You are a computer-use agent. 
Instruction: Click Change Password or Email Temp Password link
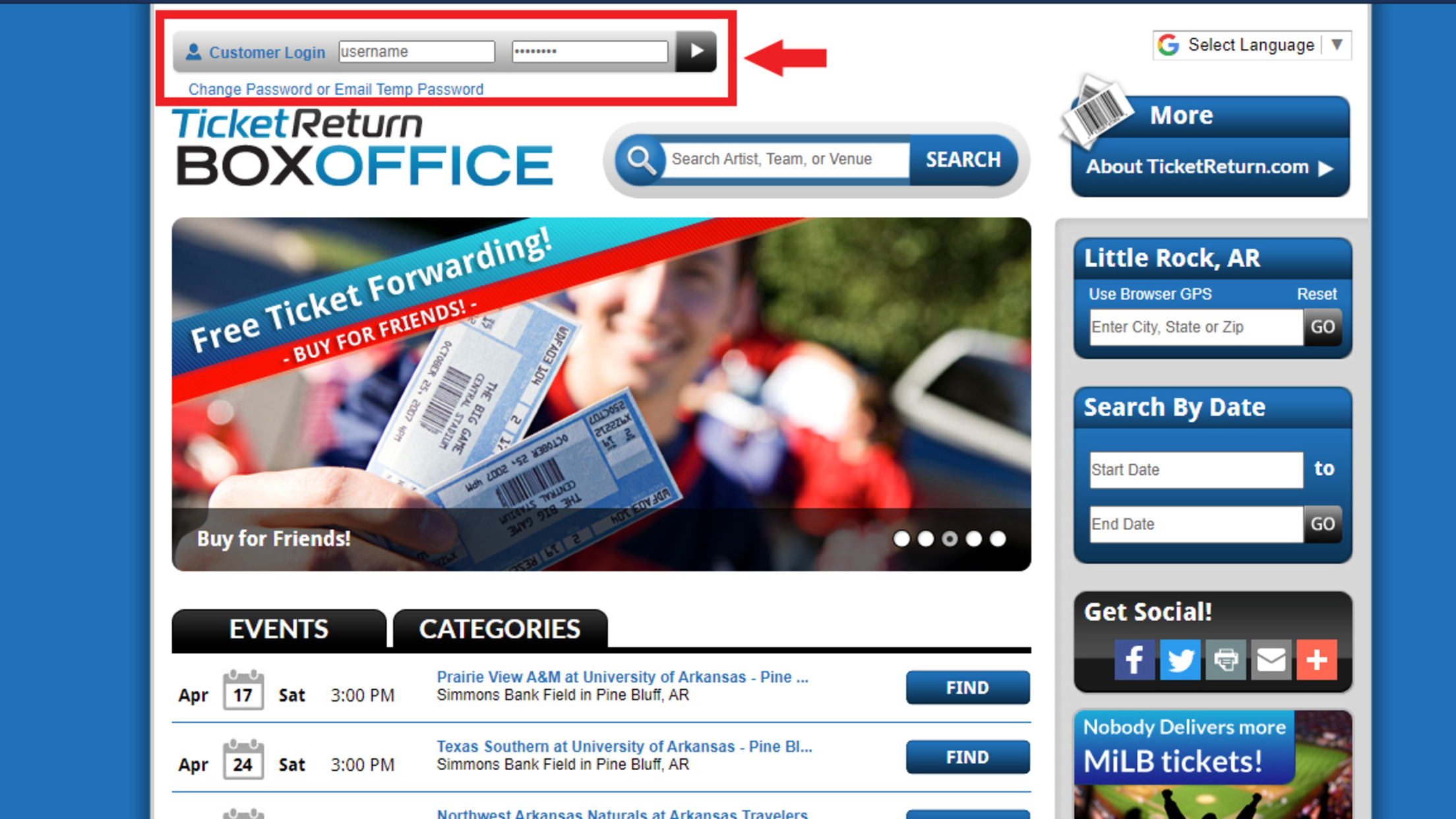pos(336,89)
